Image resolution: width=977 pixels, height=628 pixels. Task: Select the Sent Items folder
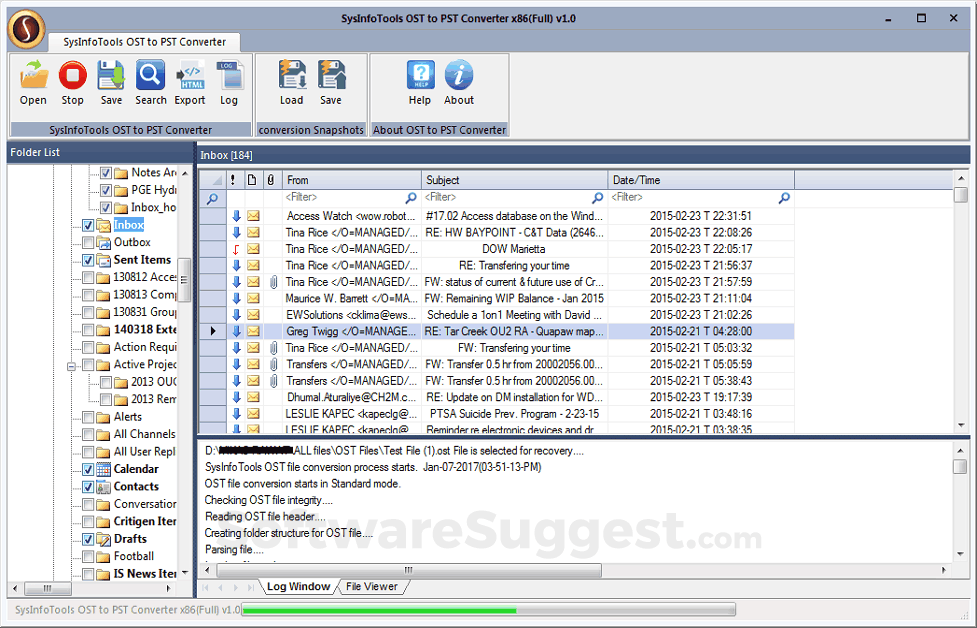(x=142, y=260)
